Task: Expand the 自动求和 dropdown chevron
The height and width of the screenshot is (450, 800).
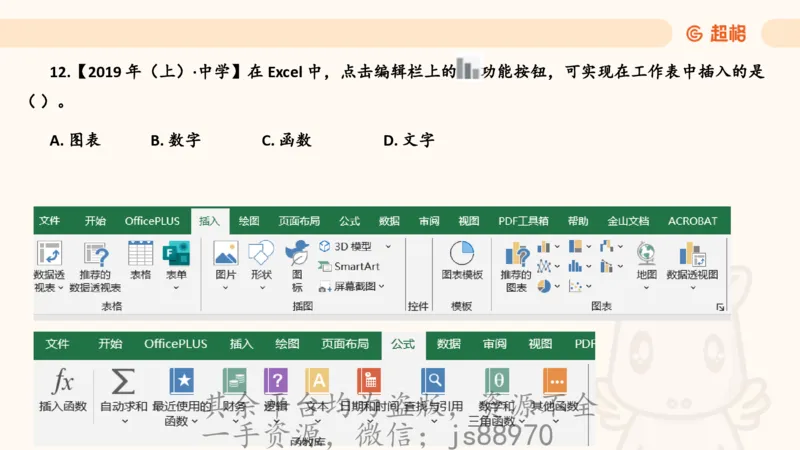Action: pyautogui.click(x=124, y=421)
